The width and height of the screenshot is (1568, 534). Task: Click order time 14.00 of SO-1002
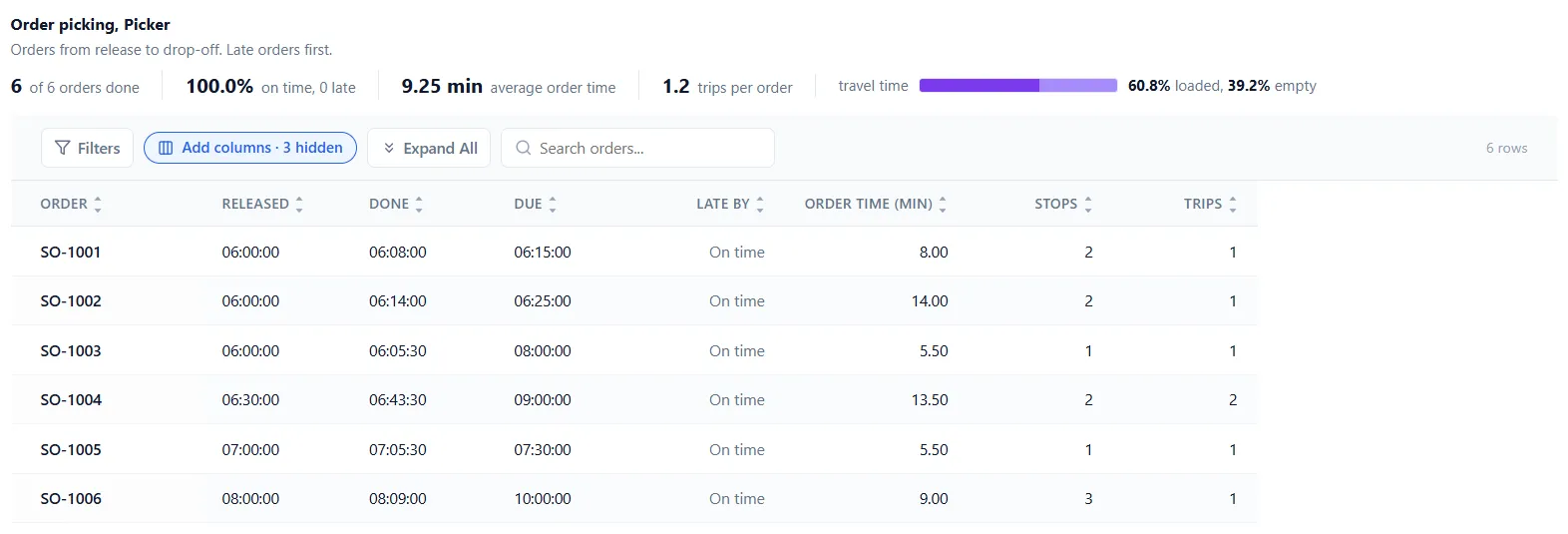click(930, 300)
